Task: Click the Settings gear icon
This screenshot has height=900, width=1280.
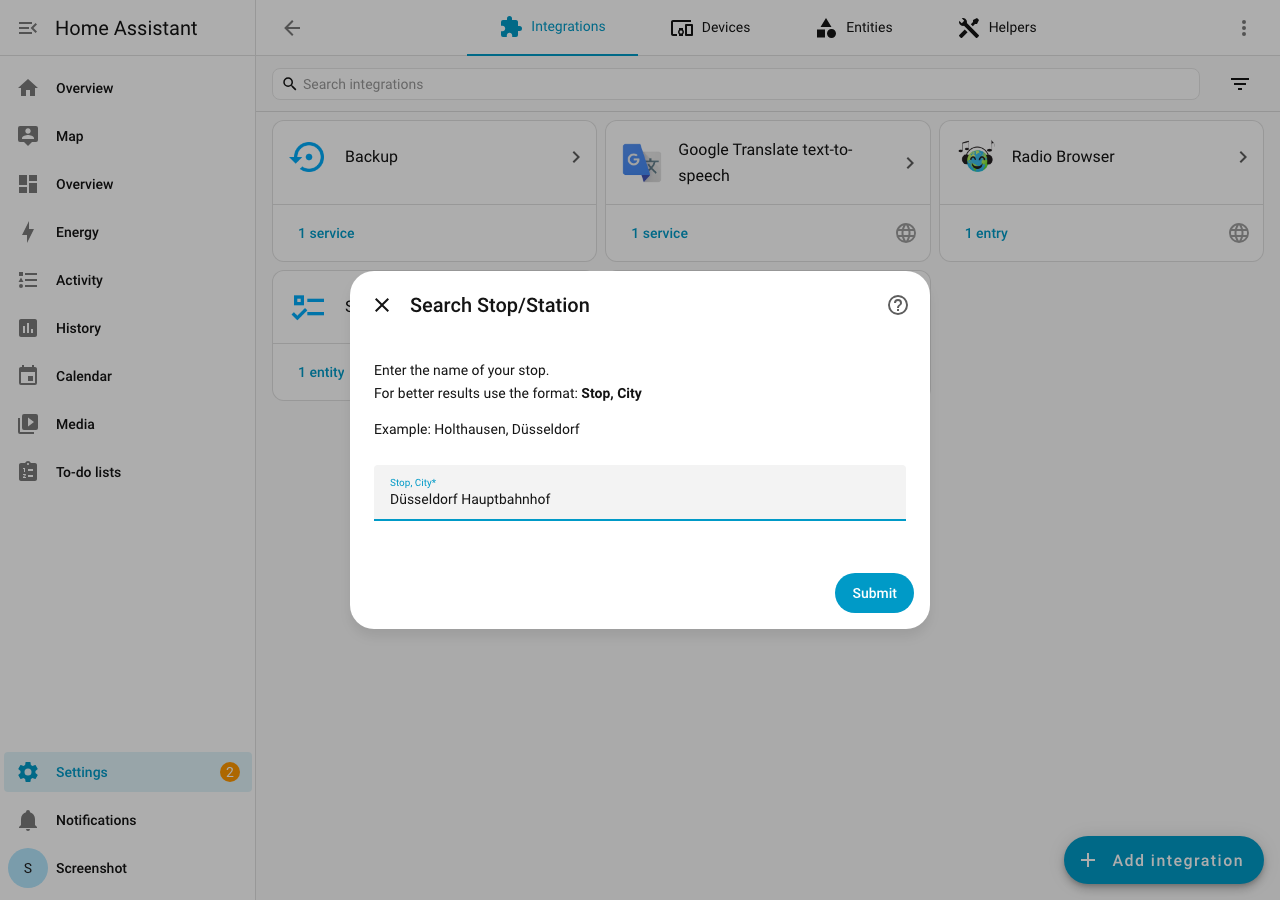Action: tap(28, 772)
